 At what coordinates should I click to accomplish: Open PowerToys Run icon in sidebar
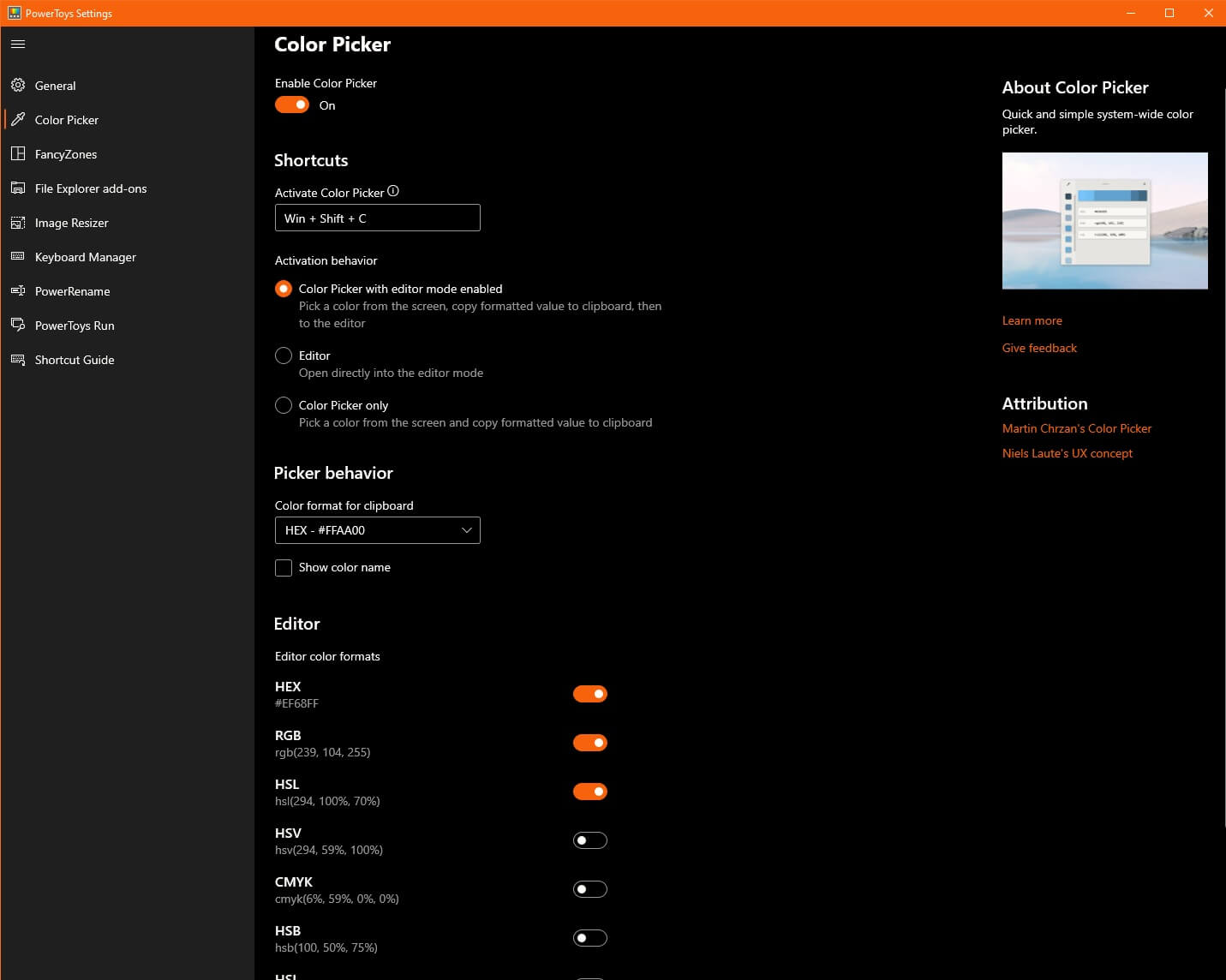18,326
